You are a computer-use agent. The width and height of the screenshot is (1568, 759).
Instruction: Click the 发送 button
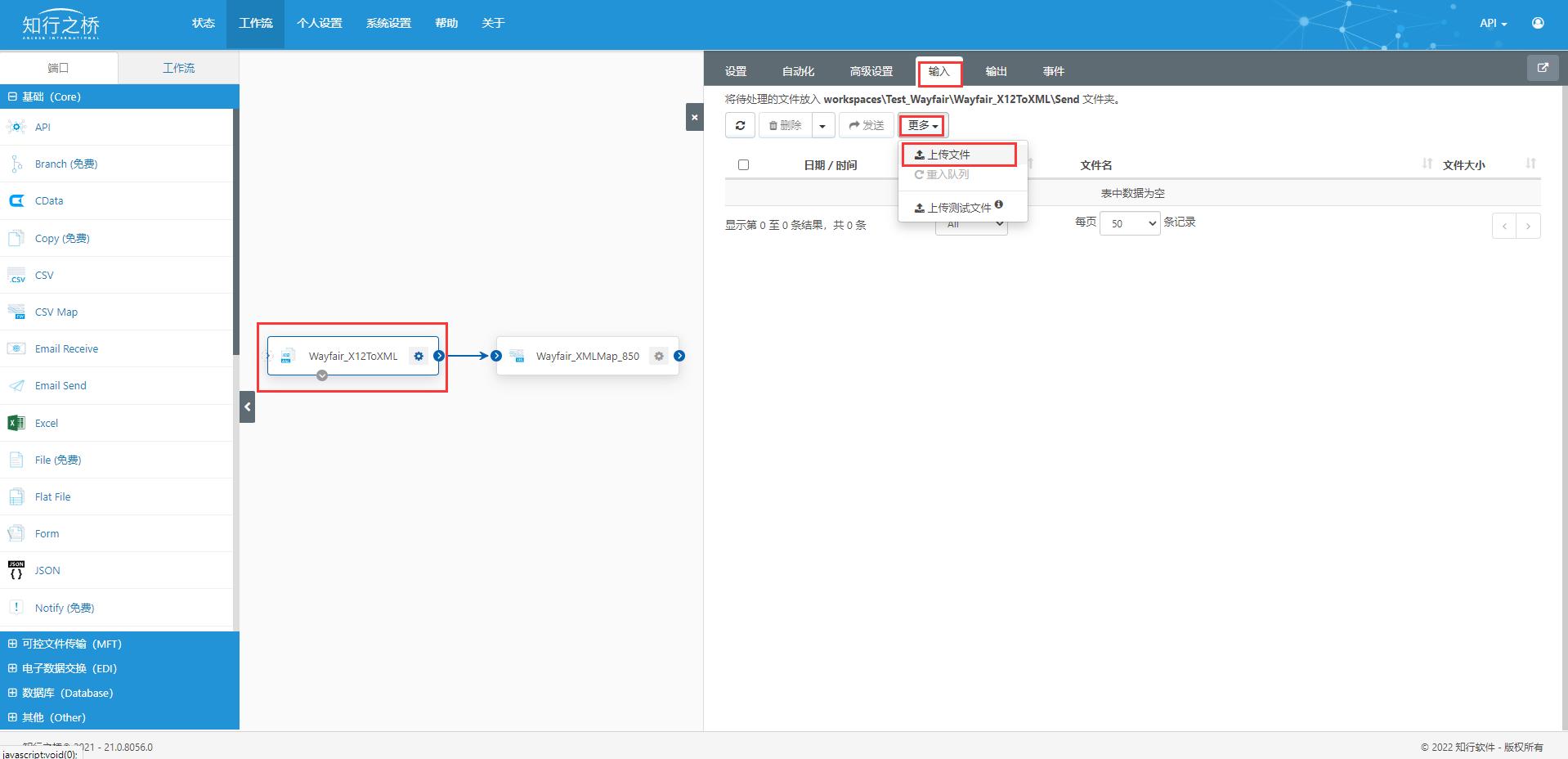point(866,125)
